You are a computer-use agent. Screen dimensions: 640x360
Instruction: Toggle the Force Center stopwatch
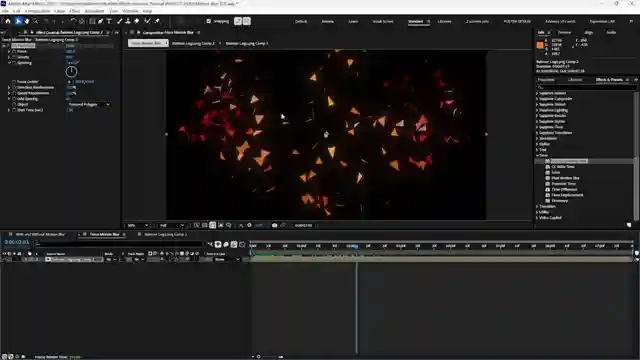tap(14, 82)
